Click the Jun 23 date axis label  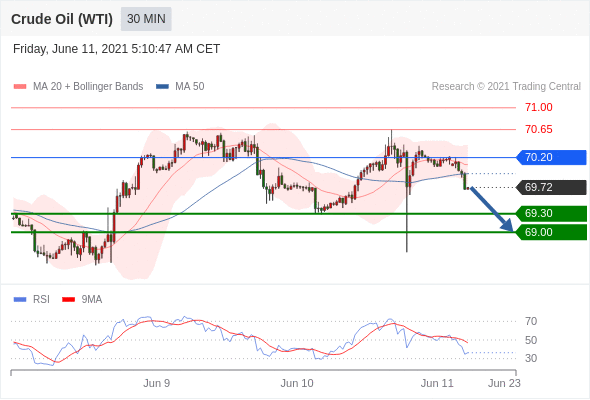tap(504, 383)
